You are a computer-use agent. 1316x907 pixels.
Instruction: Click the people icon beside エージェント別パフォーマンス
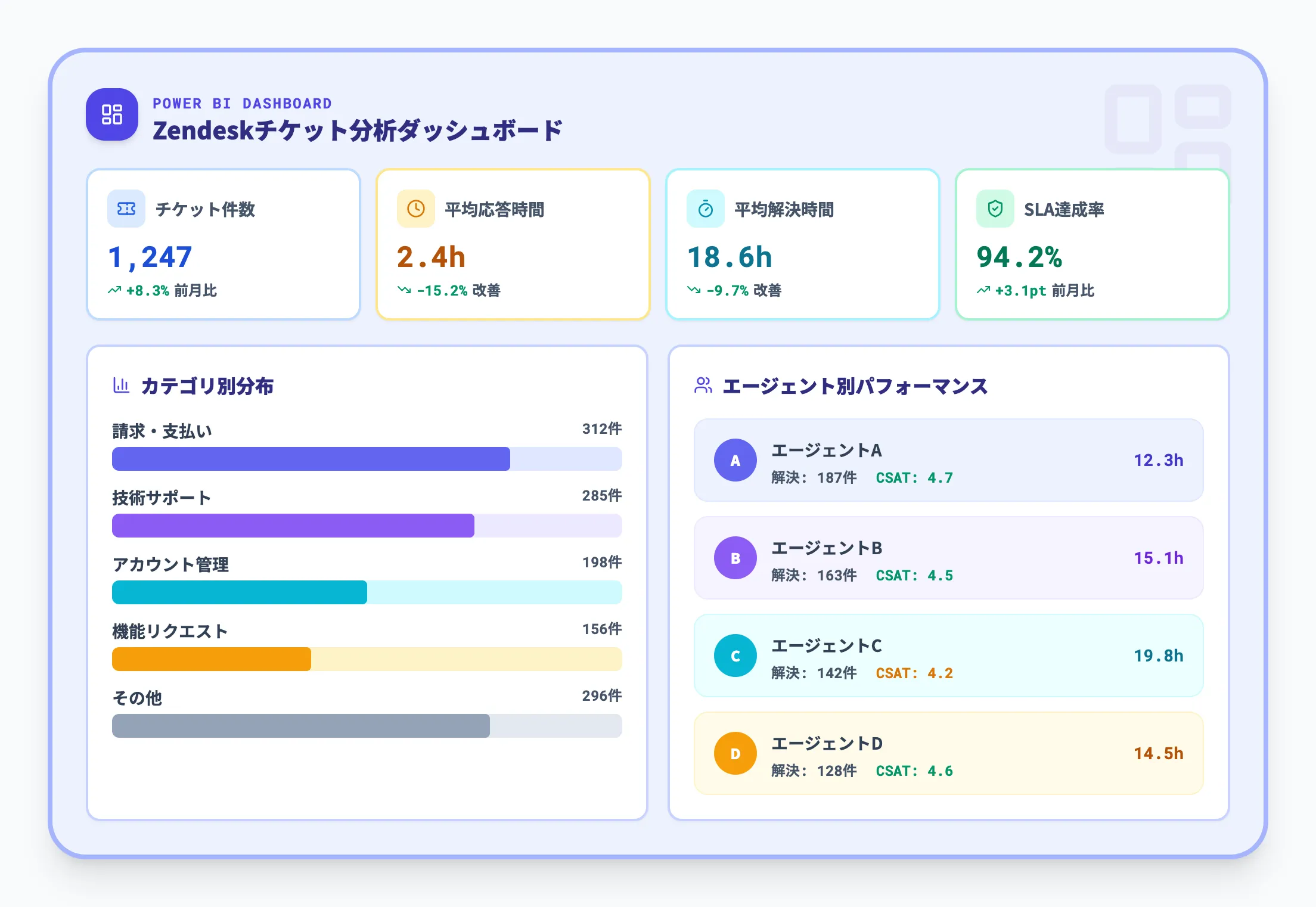pos(704,385)
